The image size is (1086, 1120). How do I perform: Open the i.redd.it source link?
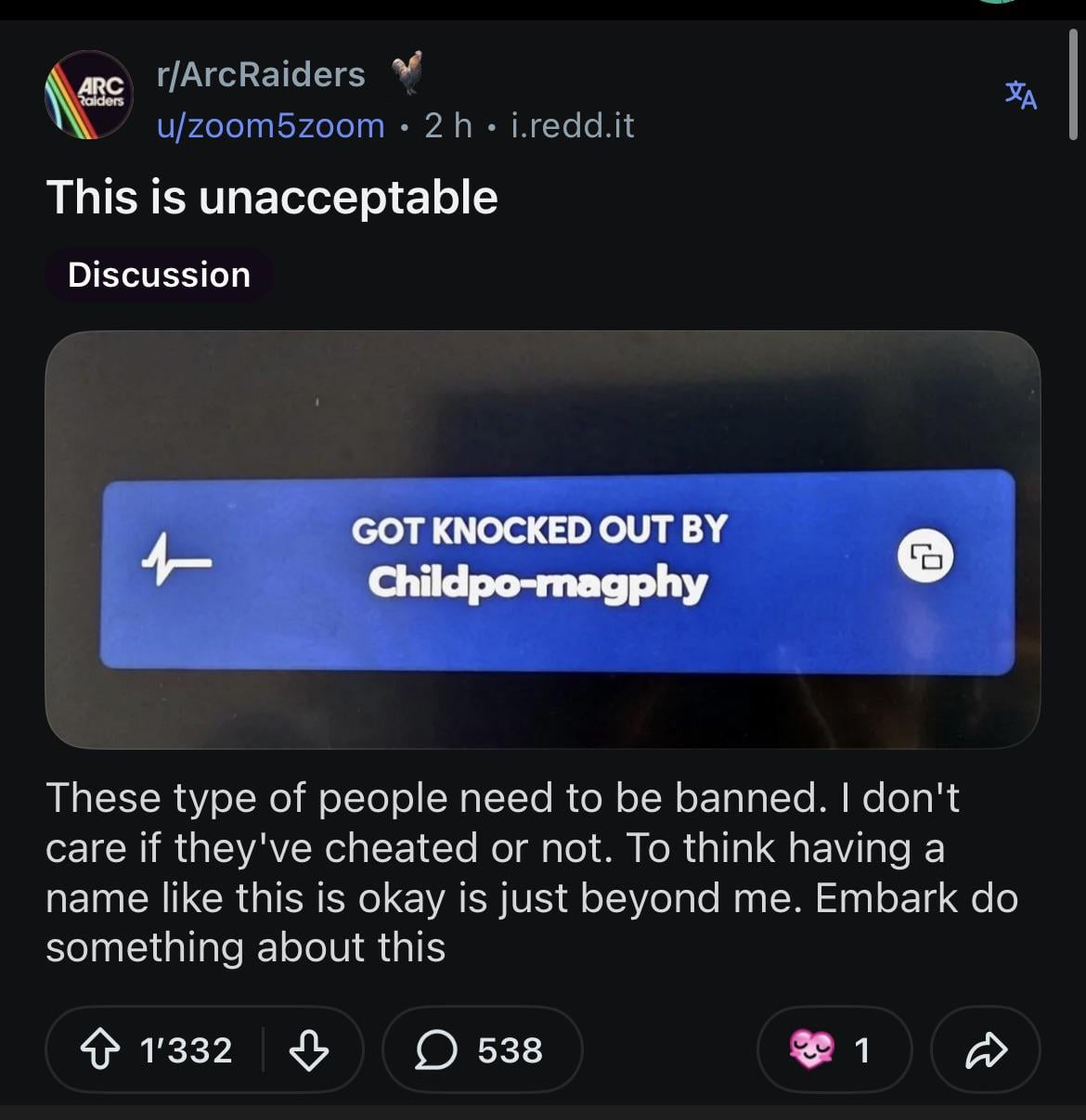click(573, 125)
